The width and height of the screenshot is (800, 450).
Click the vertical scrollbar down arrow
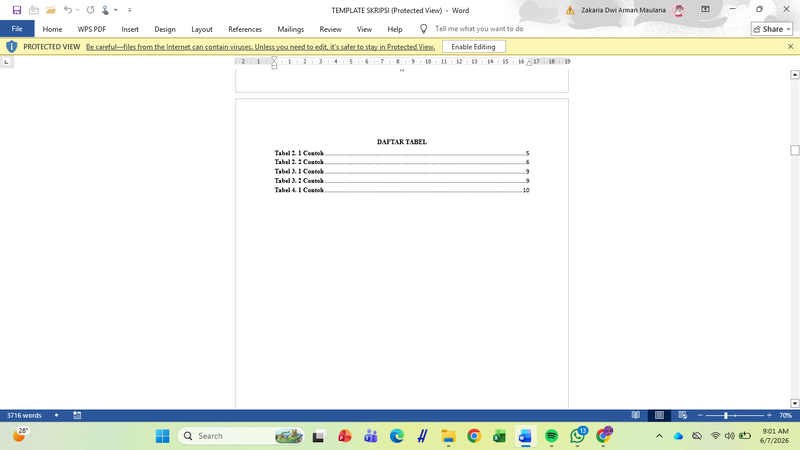point(794,403)
